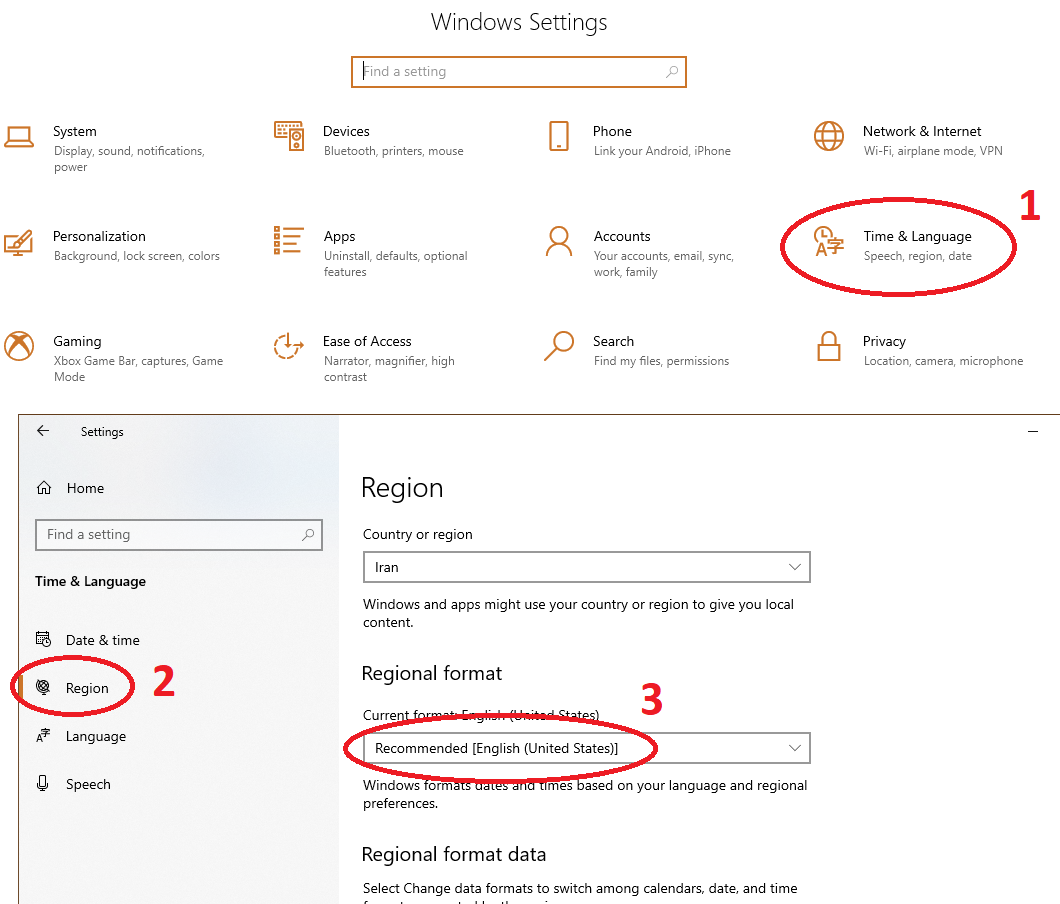Go to Home in Settings sidebar
Image resolution: width=1060 pixels, height=904 pixels.
coord(85,488)
